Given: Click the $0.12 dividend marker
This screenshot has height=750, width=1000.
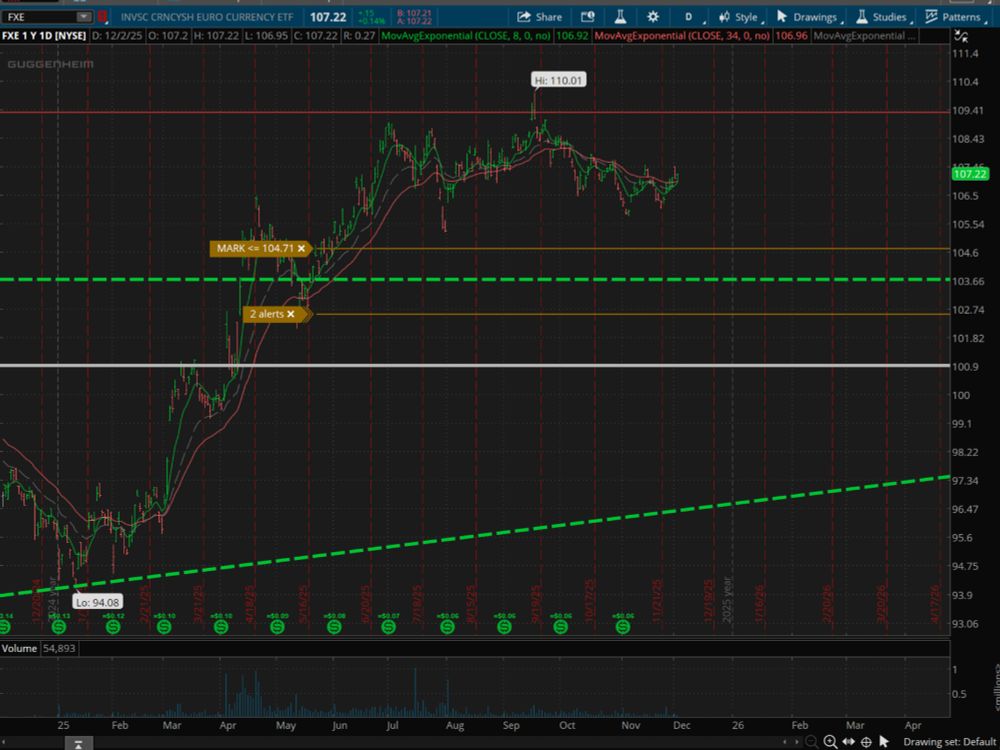Looking at the screenshot, I should [113, 627].
